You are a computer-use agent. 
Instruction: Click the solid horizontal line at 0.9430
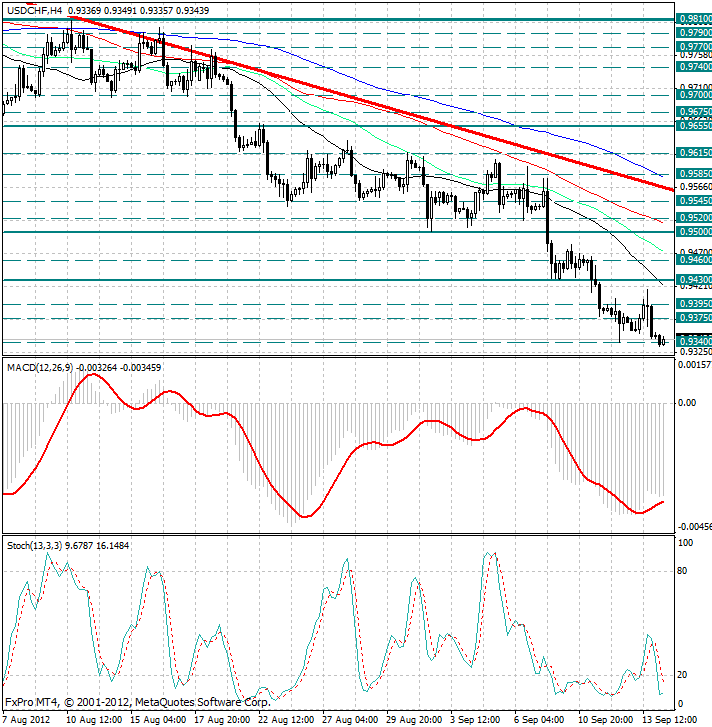(338, 280)
